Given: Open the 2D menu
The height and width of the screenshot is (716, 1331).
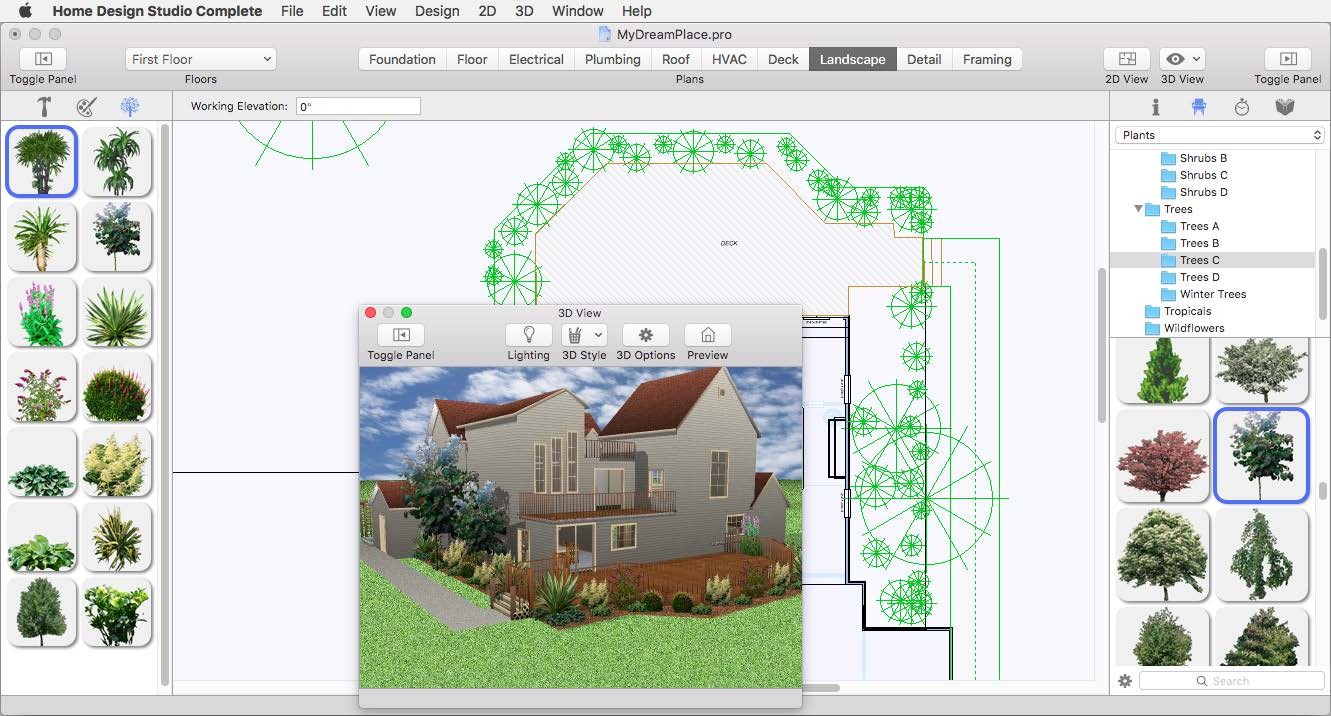Looking at the screenshot, I should 487,11.
